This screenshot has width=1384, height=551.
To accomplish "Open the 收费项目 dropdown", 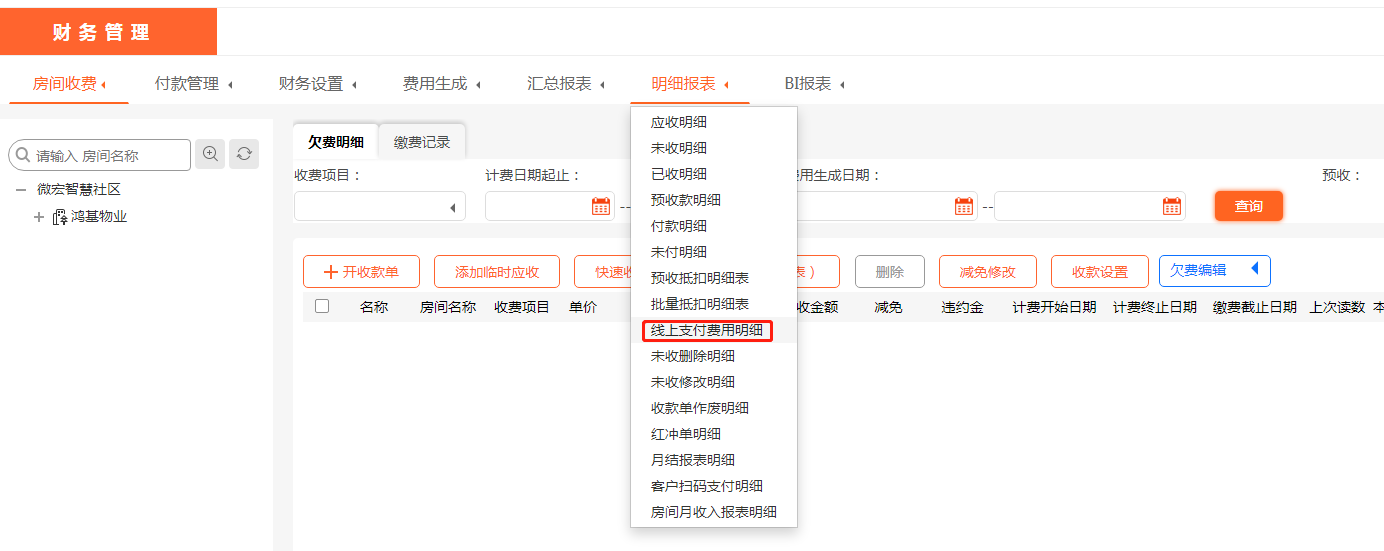I will tap(380, 207).
